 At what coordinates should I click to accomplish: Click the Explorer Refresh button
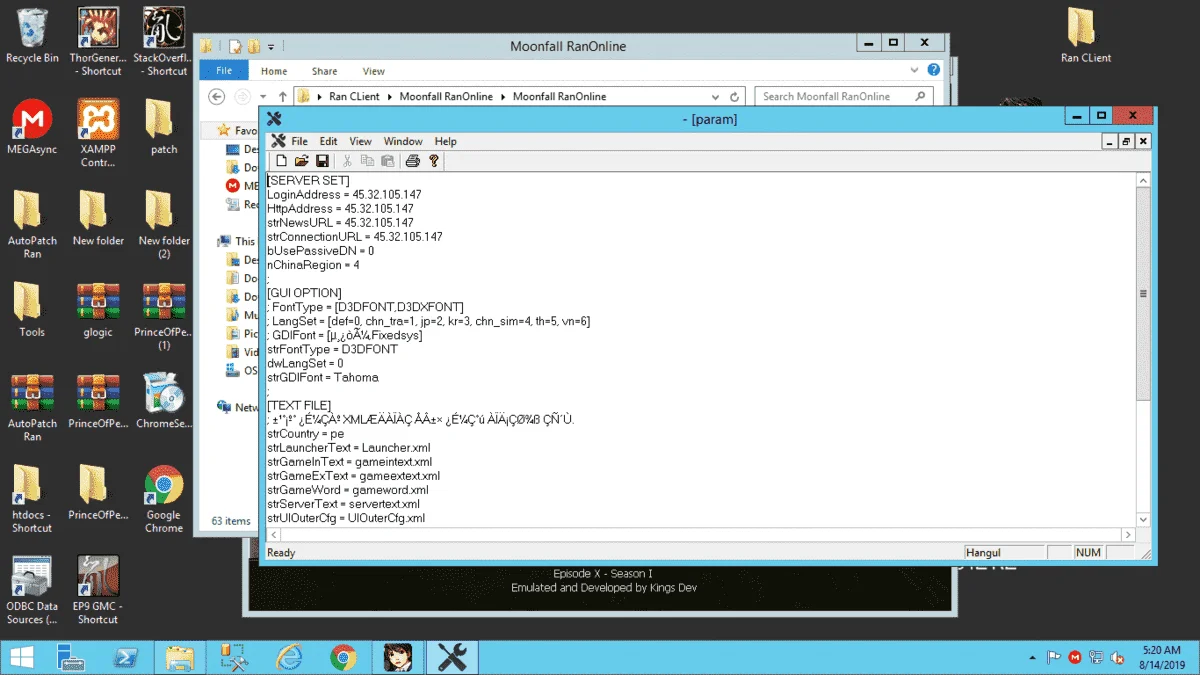tap(735, 97)
